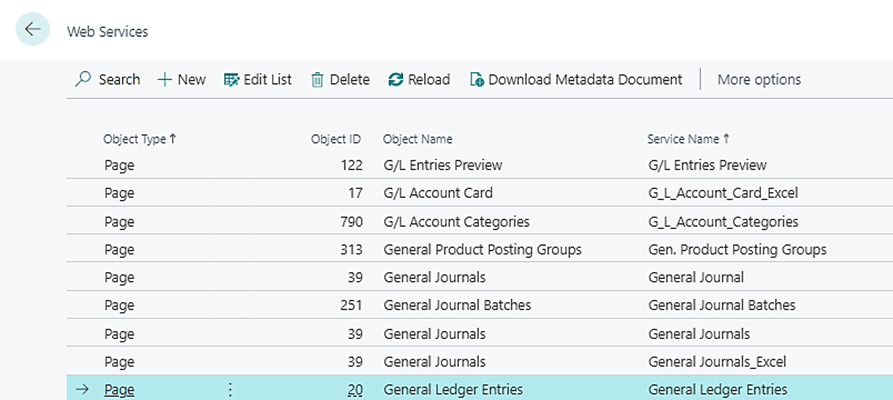Click the Edit List icon

[232, 80]
